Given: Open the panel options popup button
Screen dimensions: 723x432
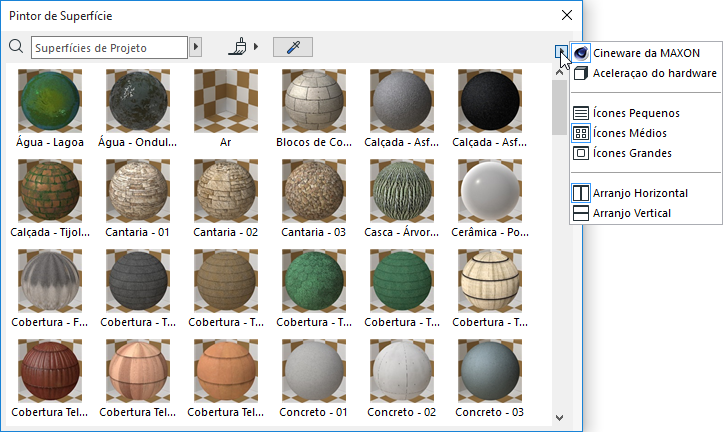Looking at the screenshot, I should [x=561, y=52].
